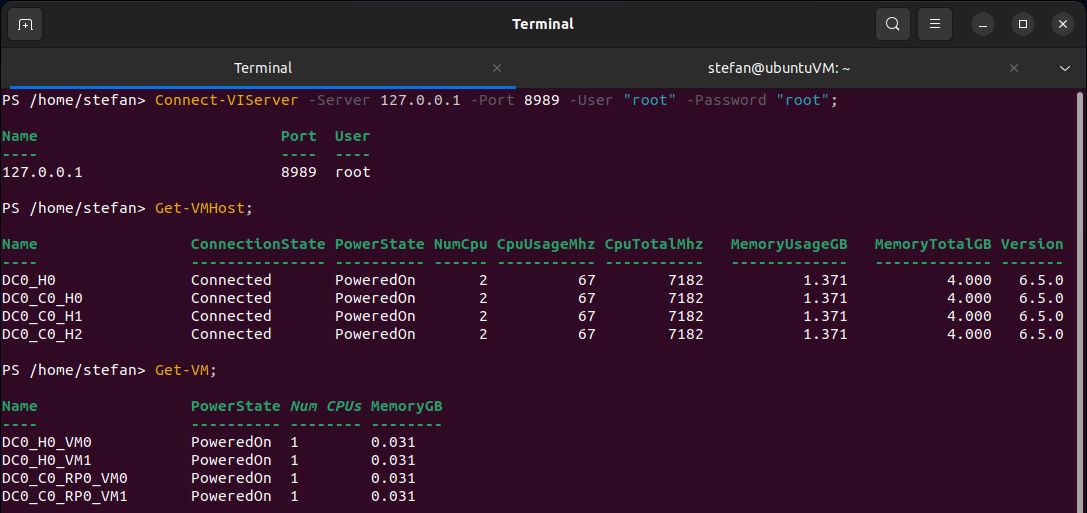1087x513 pixels.
Task: Close the Terminal window
Action: click(1063, 24)
